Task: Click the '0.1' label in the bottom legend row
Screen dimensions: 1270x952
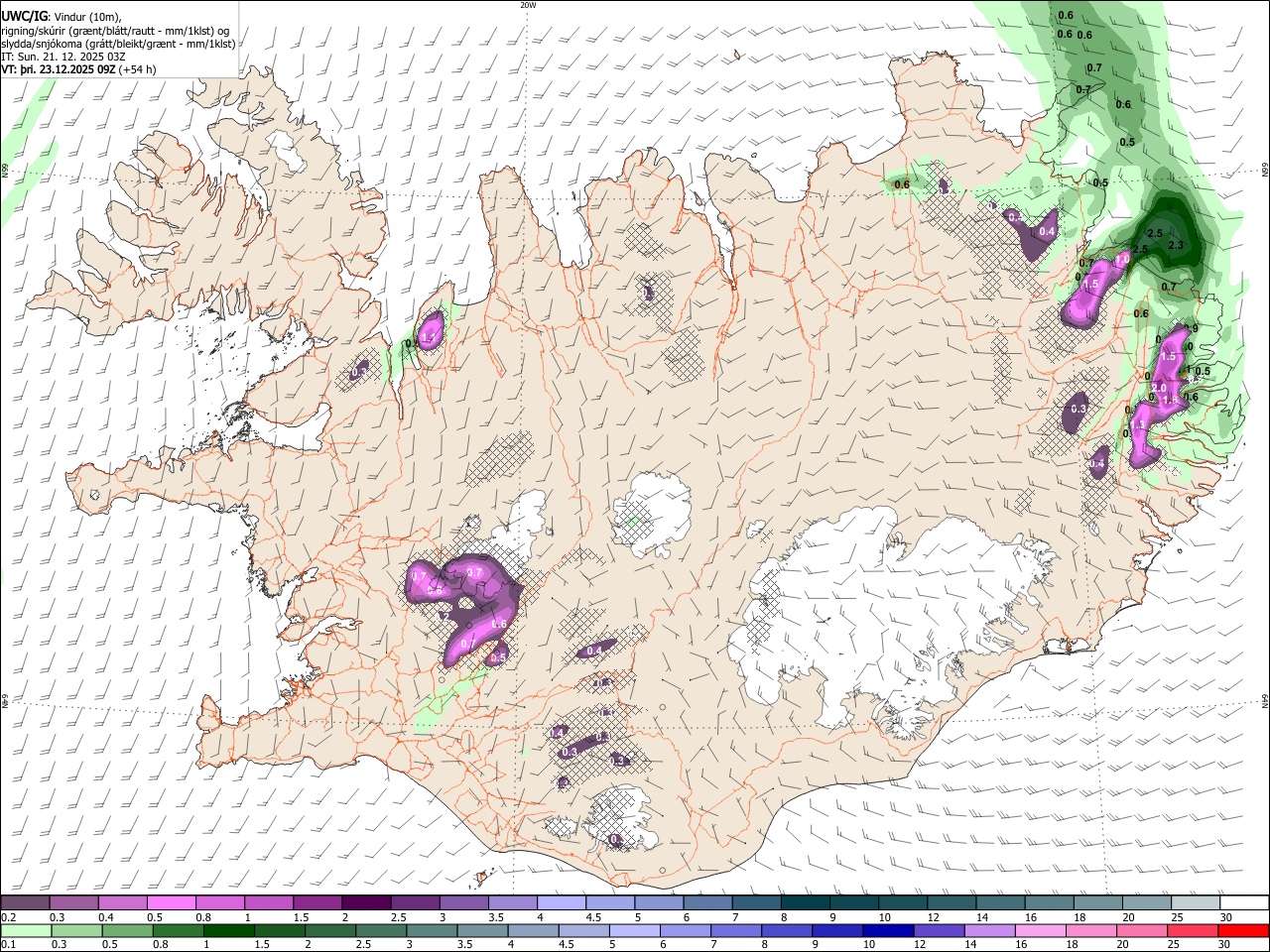Action: (8, 945)
